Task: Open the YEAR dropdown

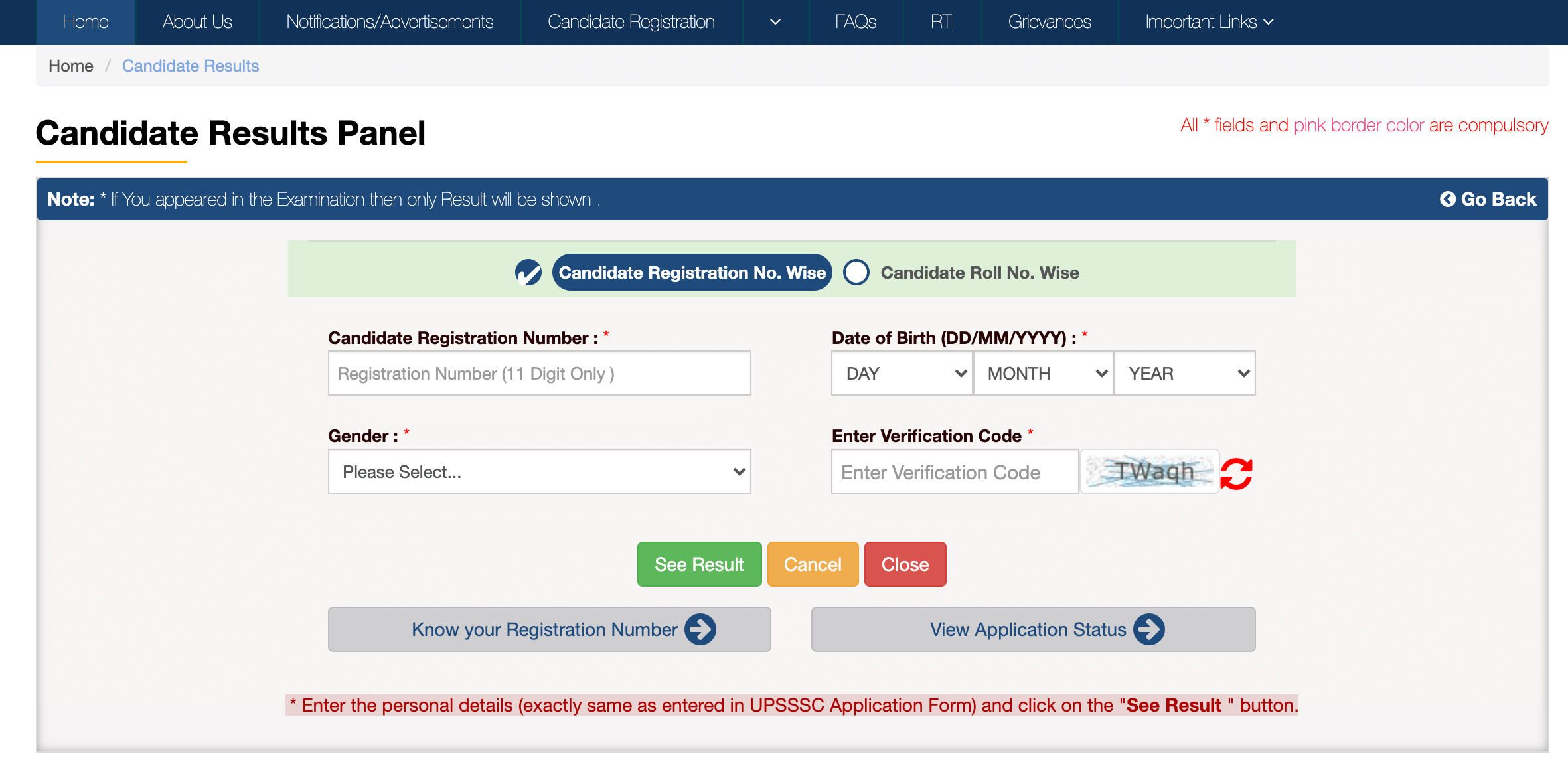Action: pos(1185,373)
